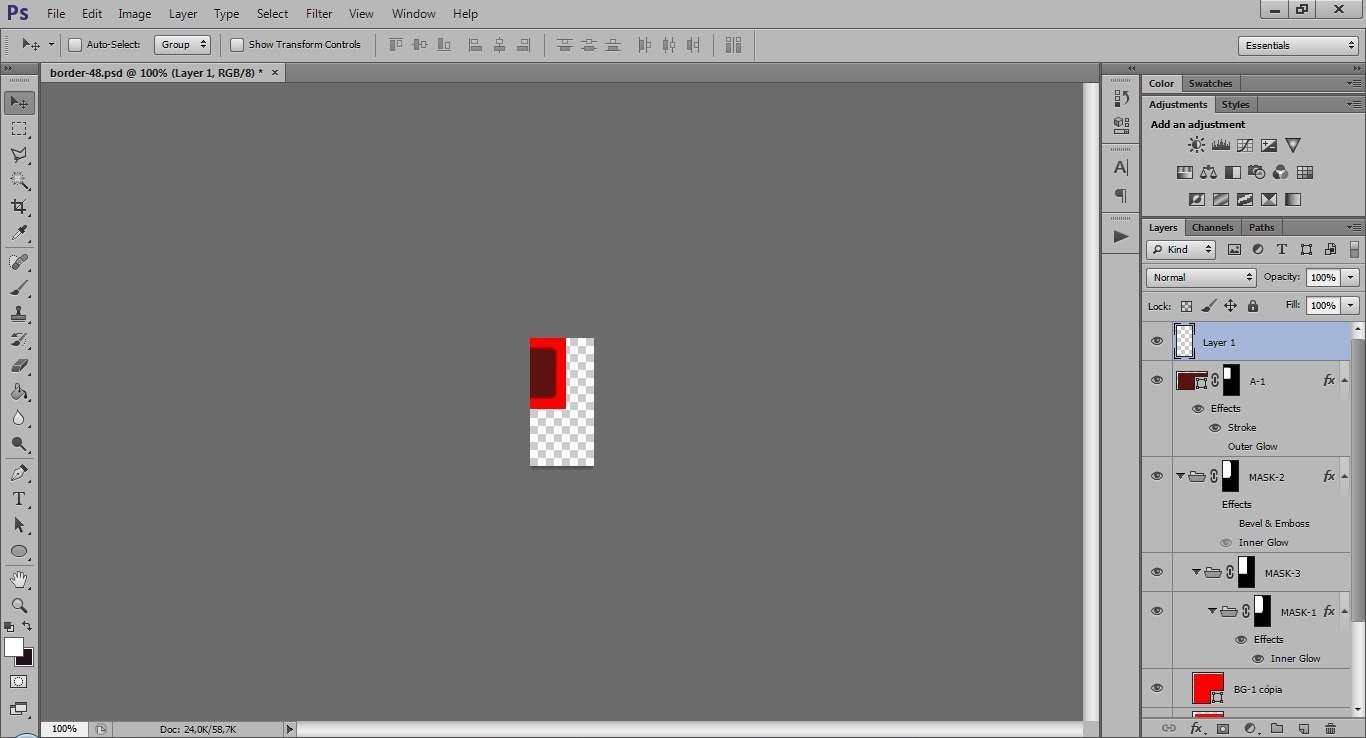Open the Fill slider dropdown arrow
This screenshot has height=738, width=1366.
pos(1351,305)
